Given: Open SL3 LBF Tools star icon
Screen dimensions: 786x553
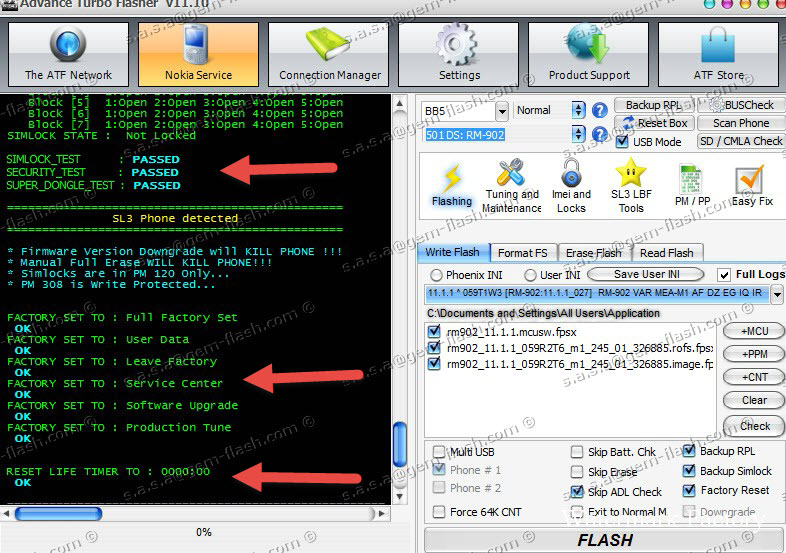Looking at the screenshot, I should (x=631, y=186).
